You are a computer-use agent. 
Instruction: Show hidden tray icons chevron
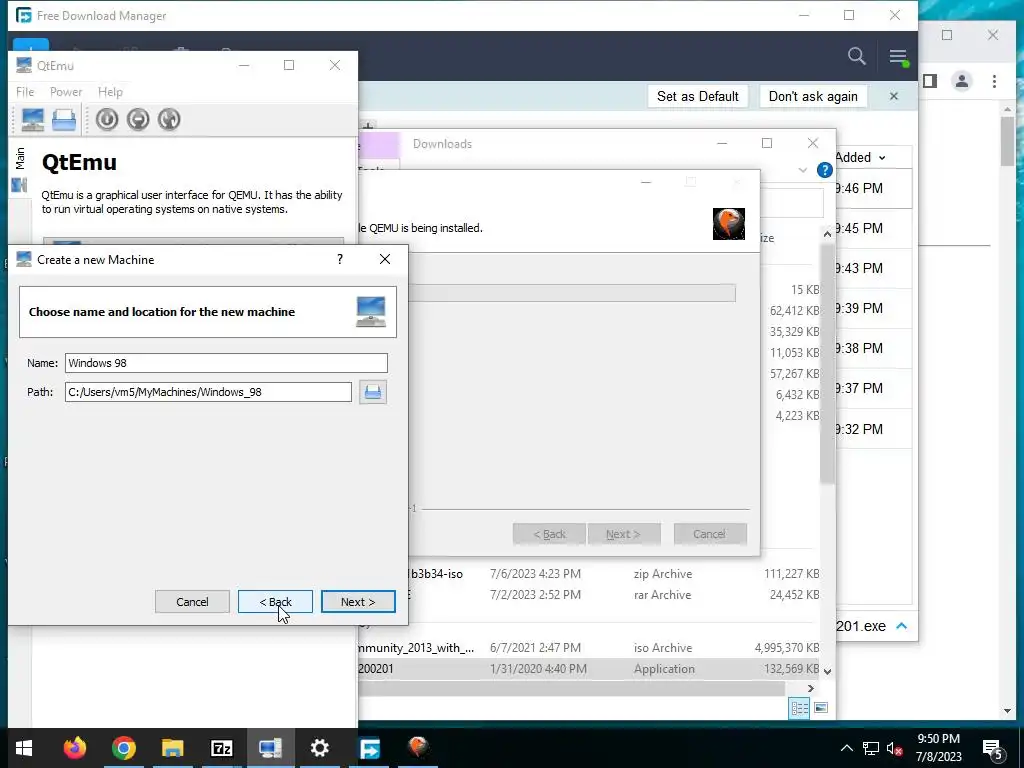(846, 748)
